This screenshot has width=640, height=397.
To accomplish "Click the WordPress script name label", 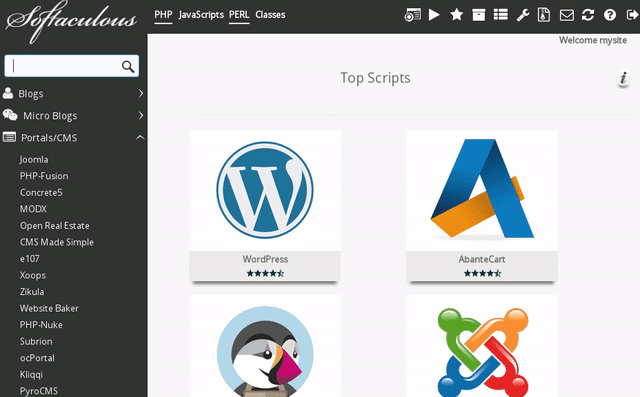I will 265,259.
